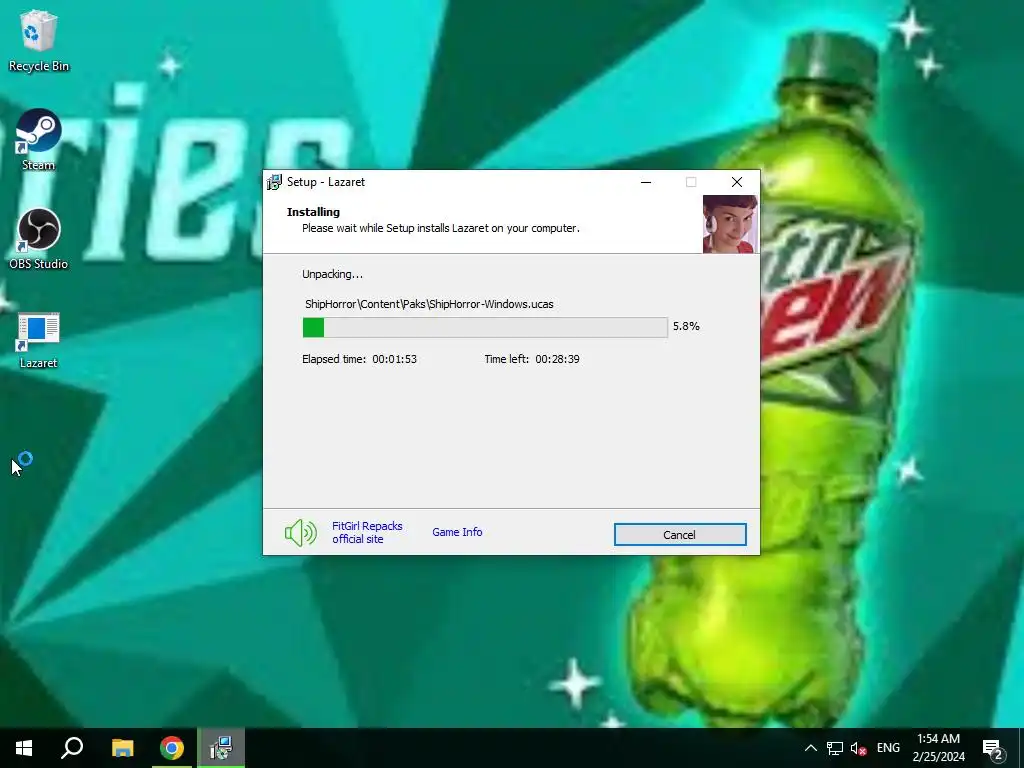Click the Elapsed time 00:01:53 value

tap(394, 359)
